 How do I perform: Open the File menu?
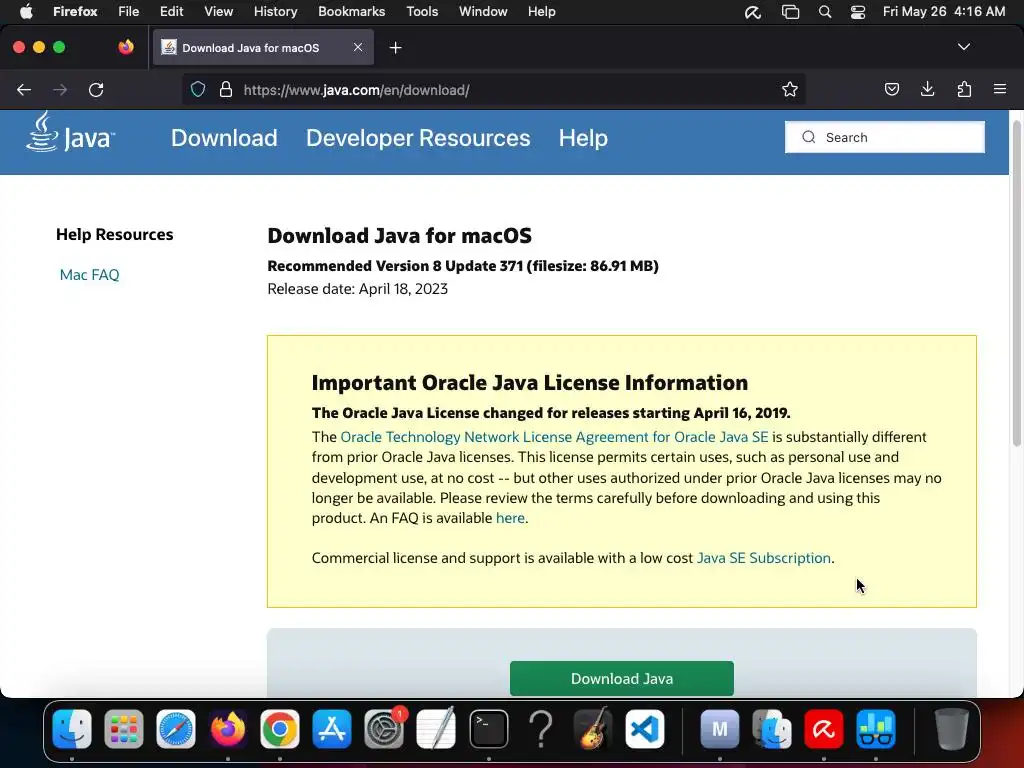(x=128, y=12)
